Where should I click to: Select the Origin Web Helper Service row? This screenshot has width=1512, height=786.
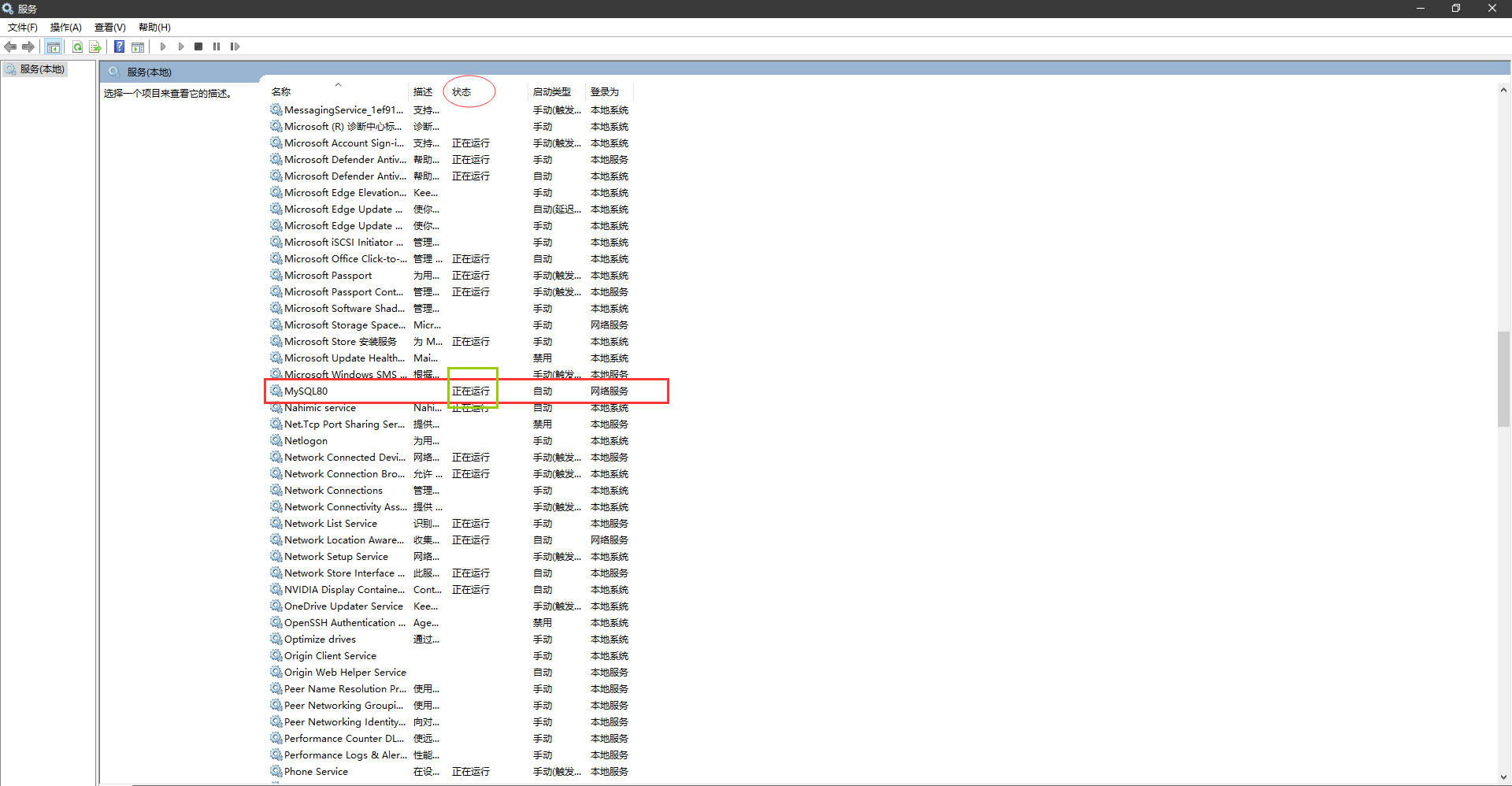[450, 672]
